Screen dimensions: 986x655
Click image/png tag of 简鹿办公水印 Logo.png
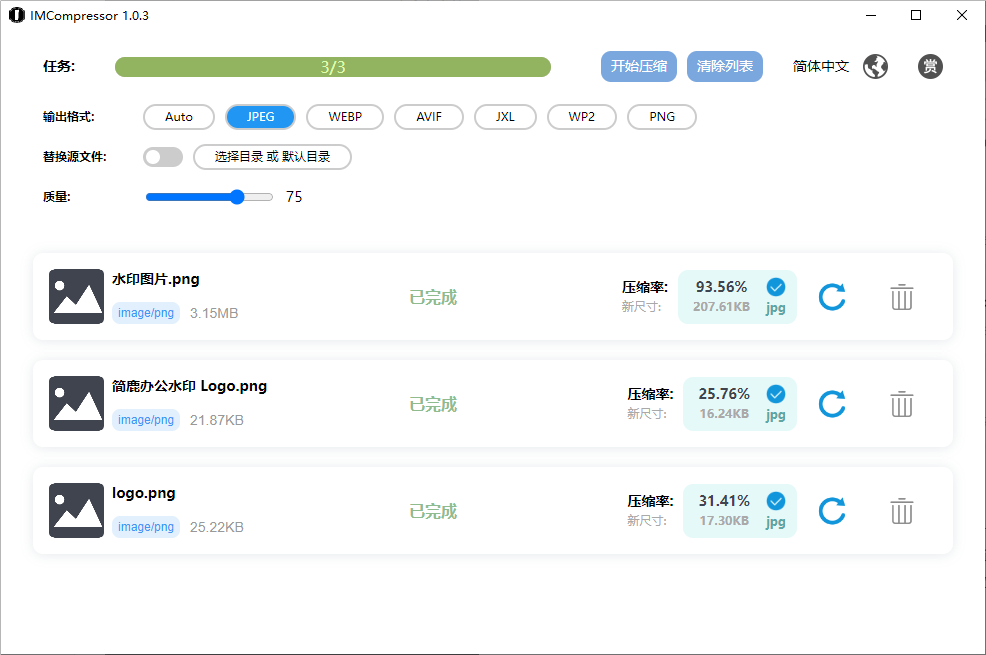coord(146,420)
